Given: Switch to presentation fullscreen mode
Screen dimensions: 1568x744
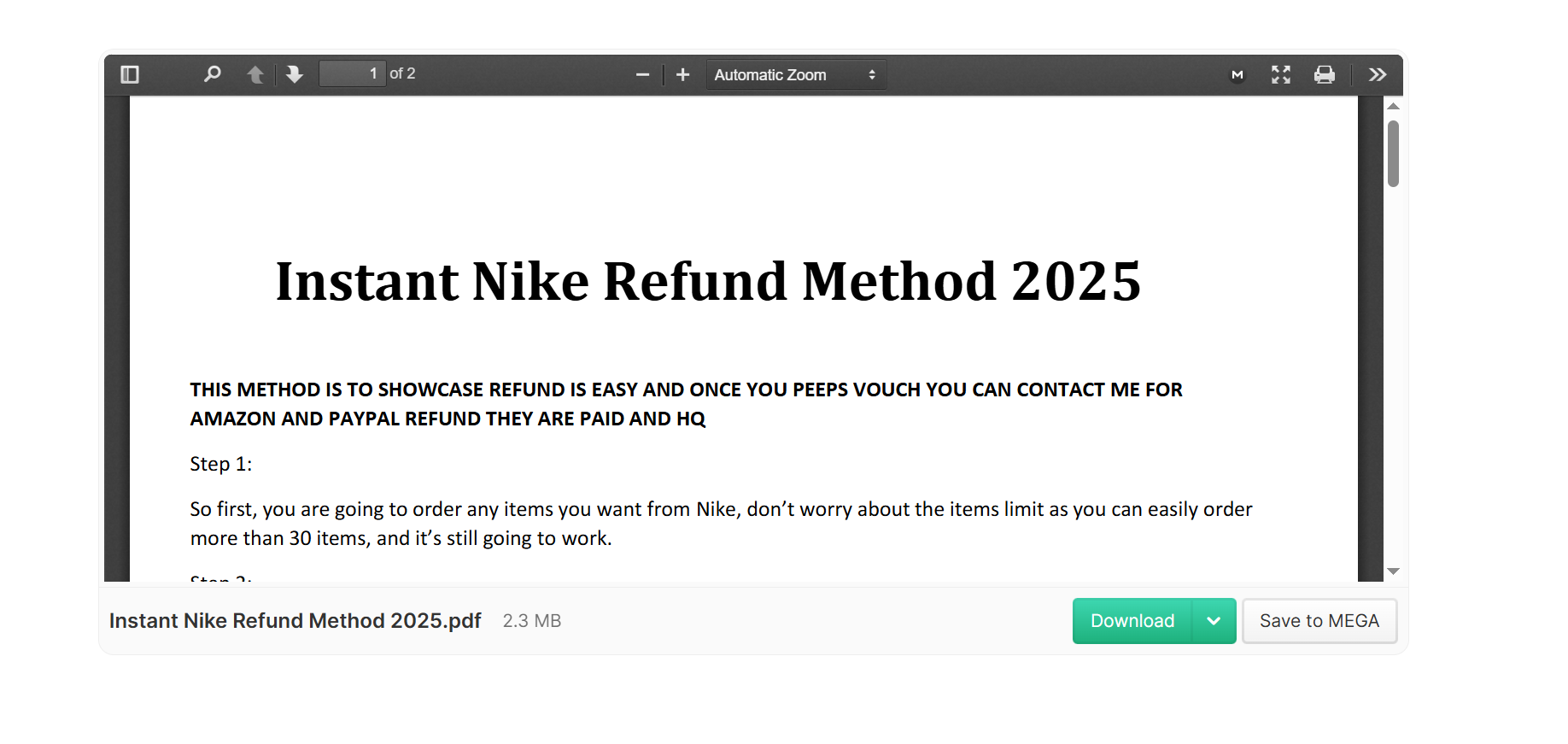Looking at the screenshot, I should pyautogui.click(x=1281, y=75).
